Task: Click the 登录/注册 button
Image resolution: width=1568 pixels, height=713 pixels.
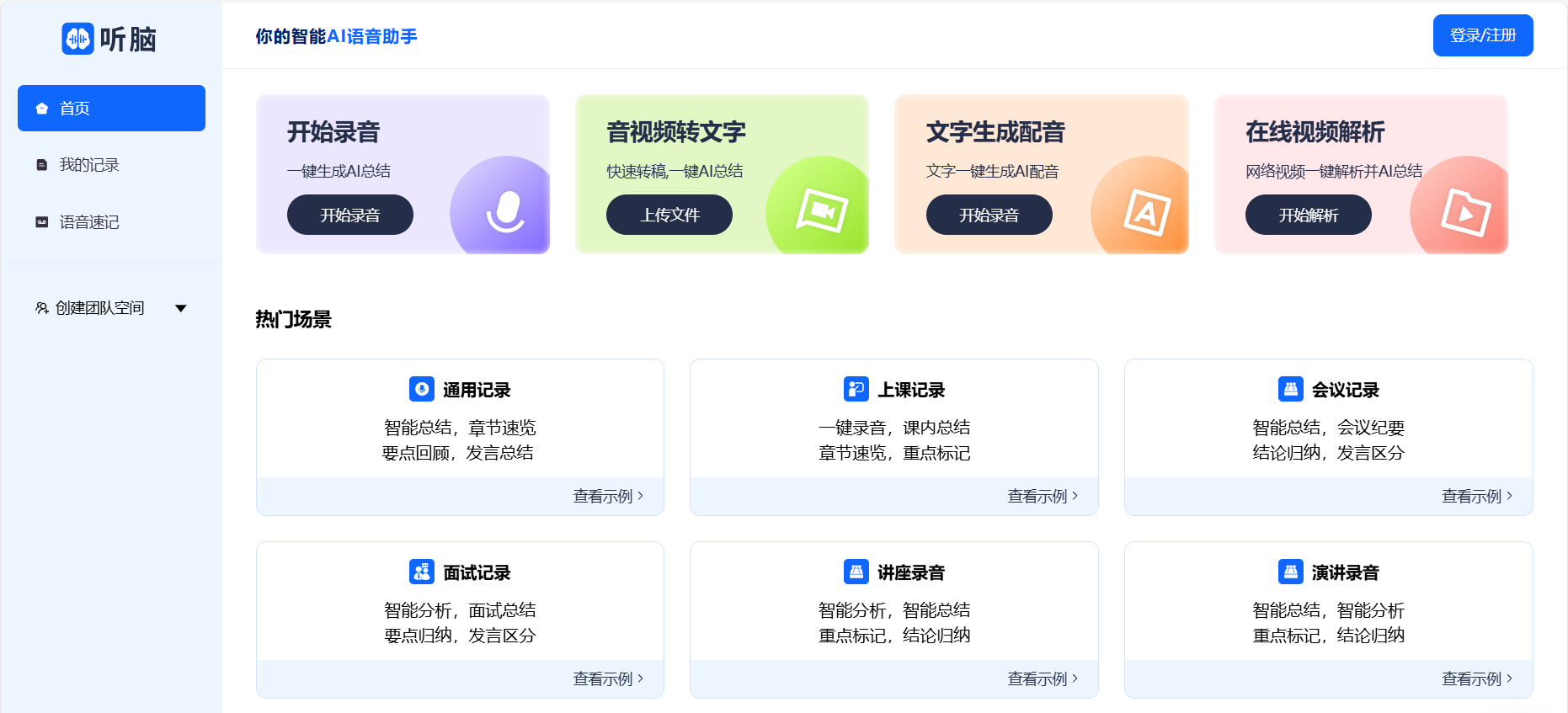Action: [1483, 35]
